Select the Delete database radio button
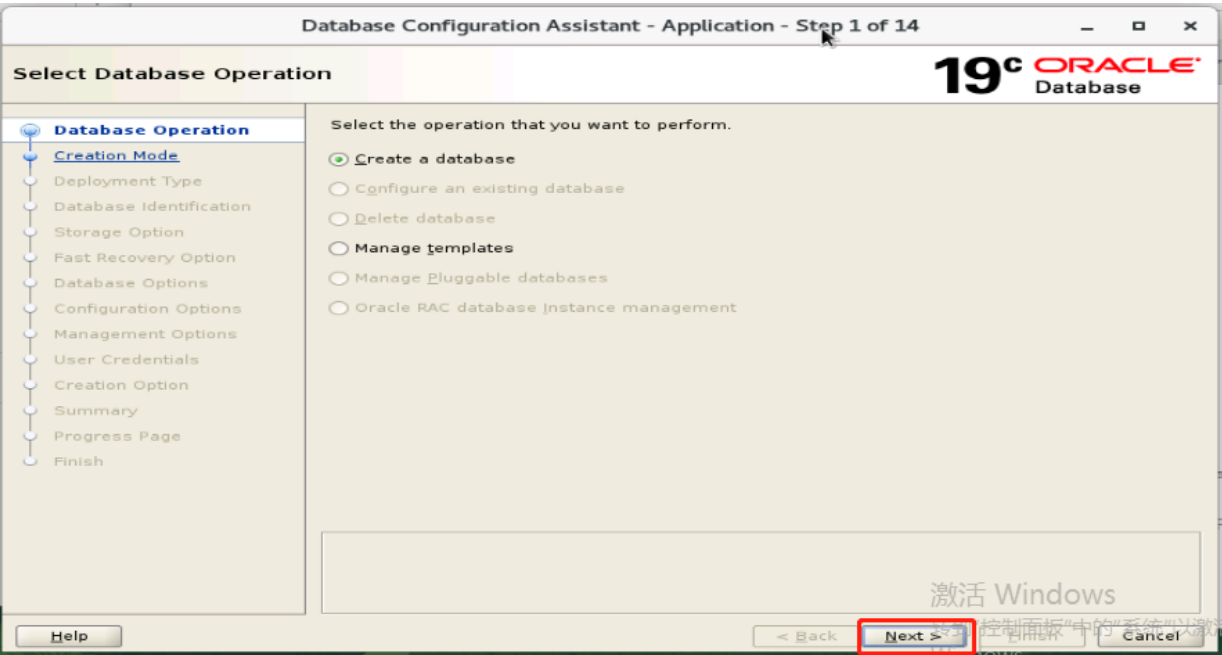This screenshot has width=1222, height=655. (x=339, y=218)
